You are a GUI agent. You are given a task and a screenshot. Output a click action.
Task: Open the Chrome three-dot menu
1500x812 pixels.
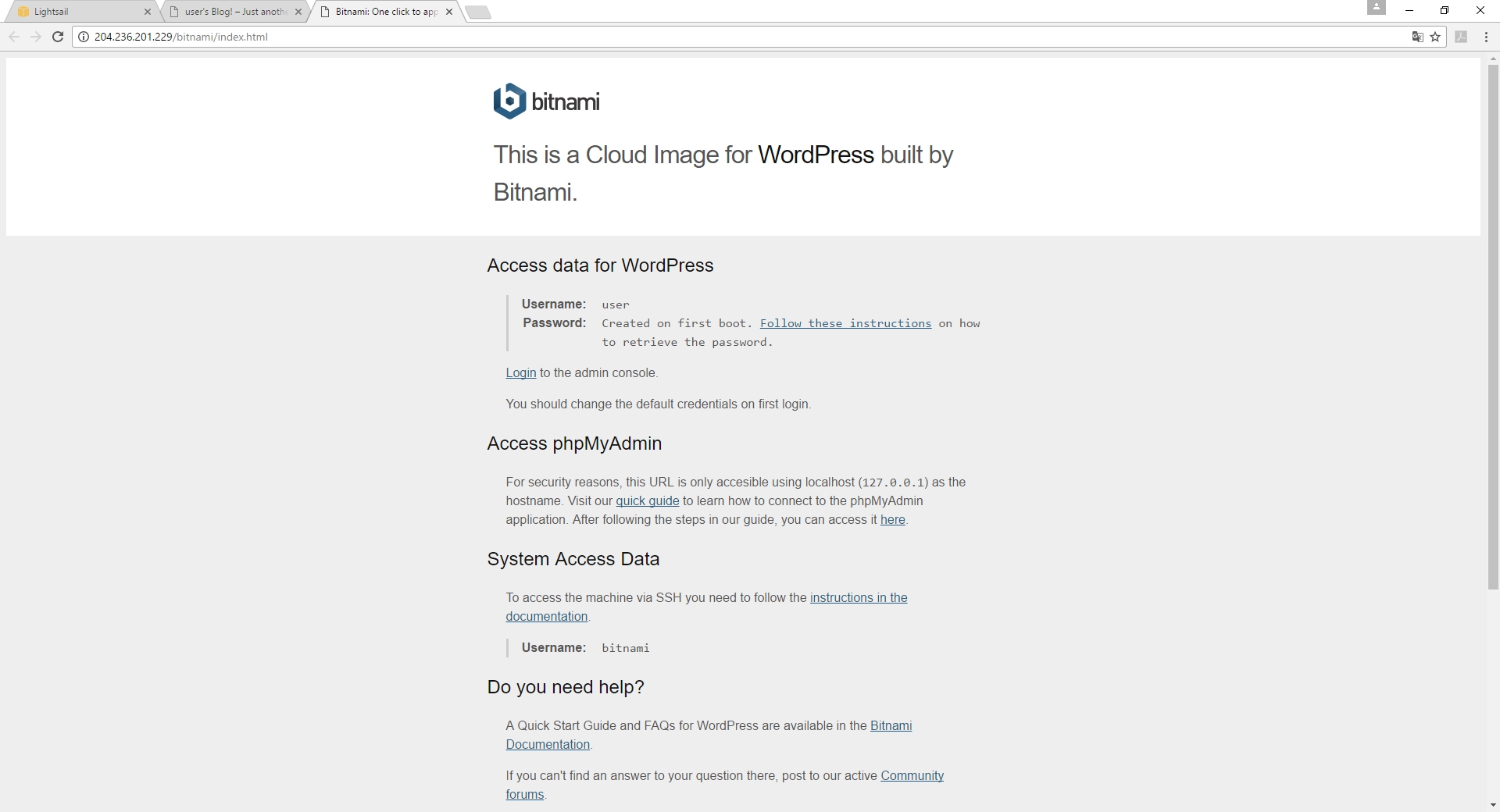tap(1486, 37)
